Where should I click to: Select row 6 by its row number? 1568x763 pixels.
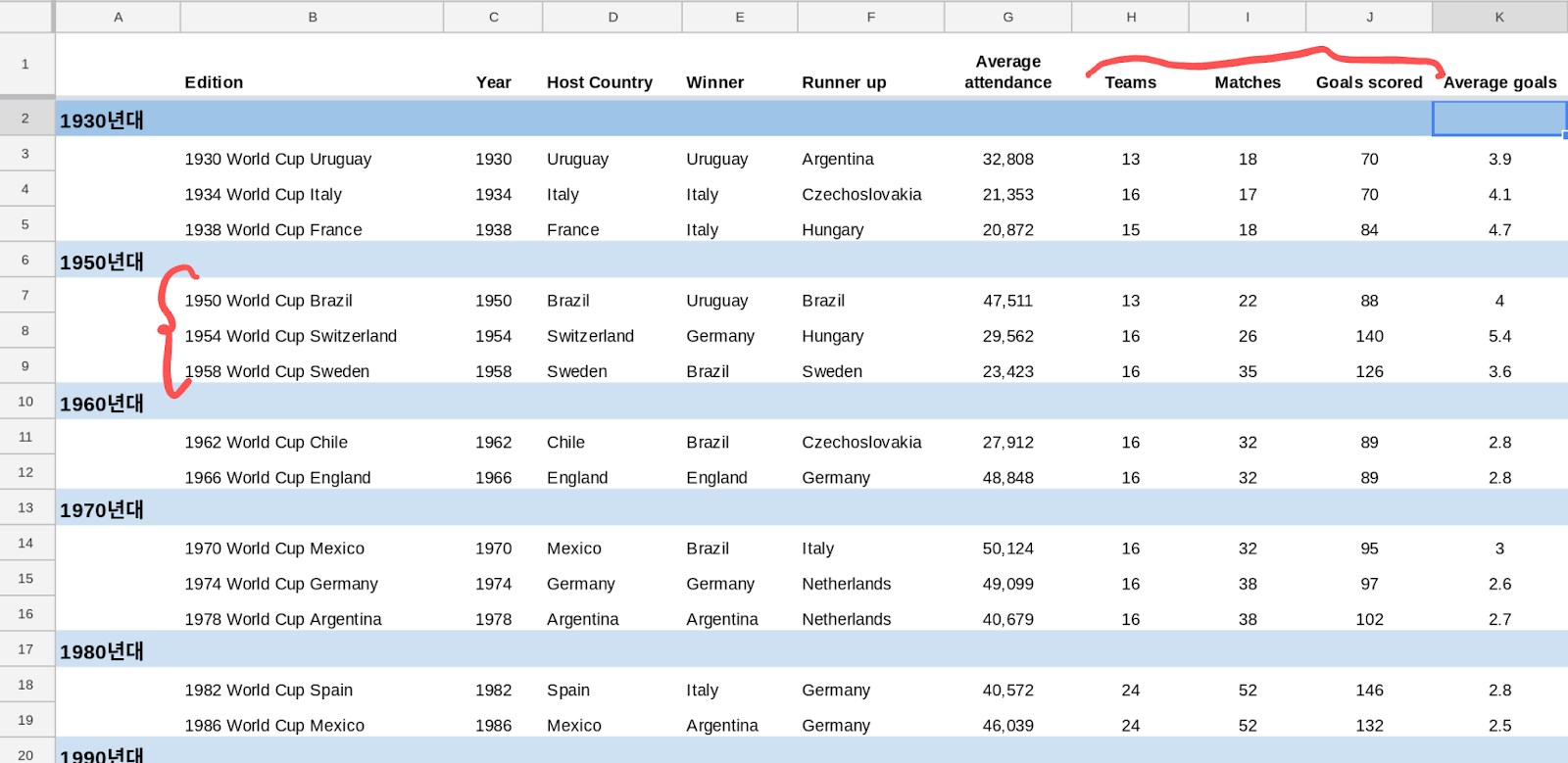(x=25, y=261)
